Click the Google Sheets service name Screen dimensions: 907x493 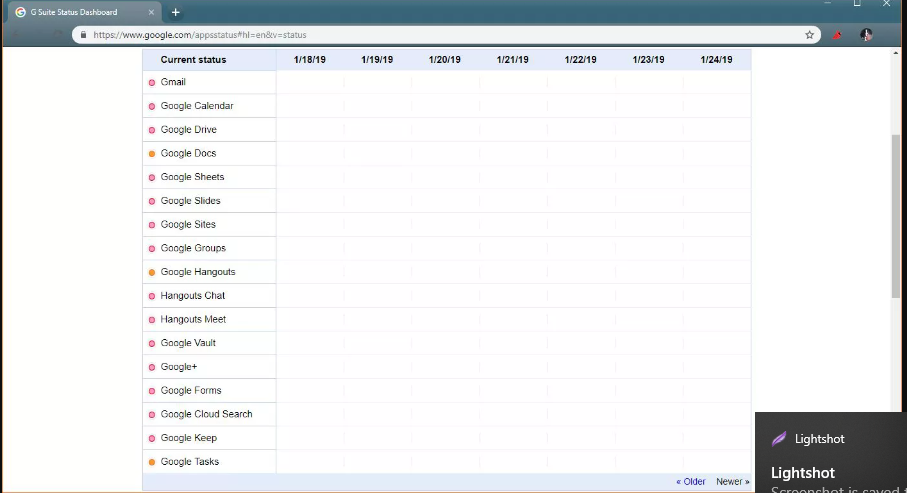192,177
